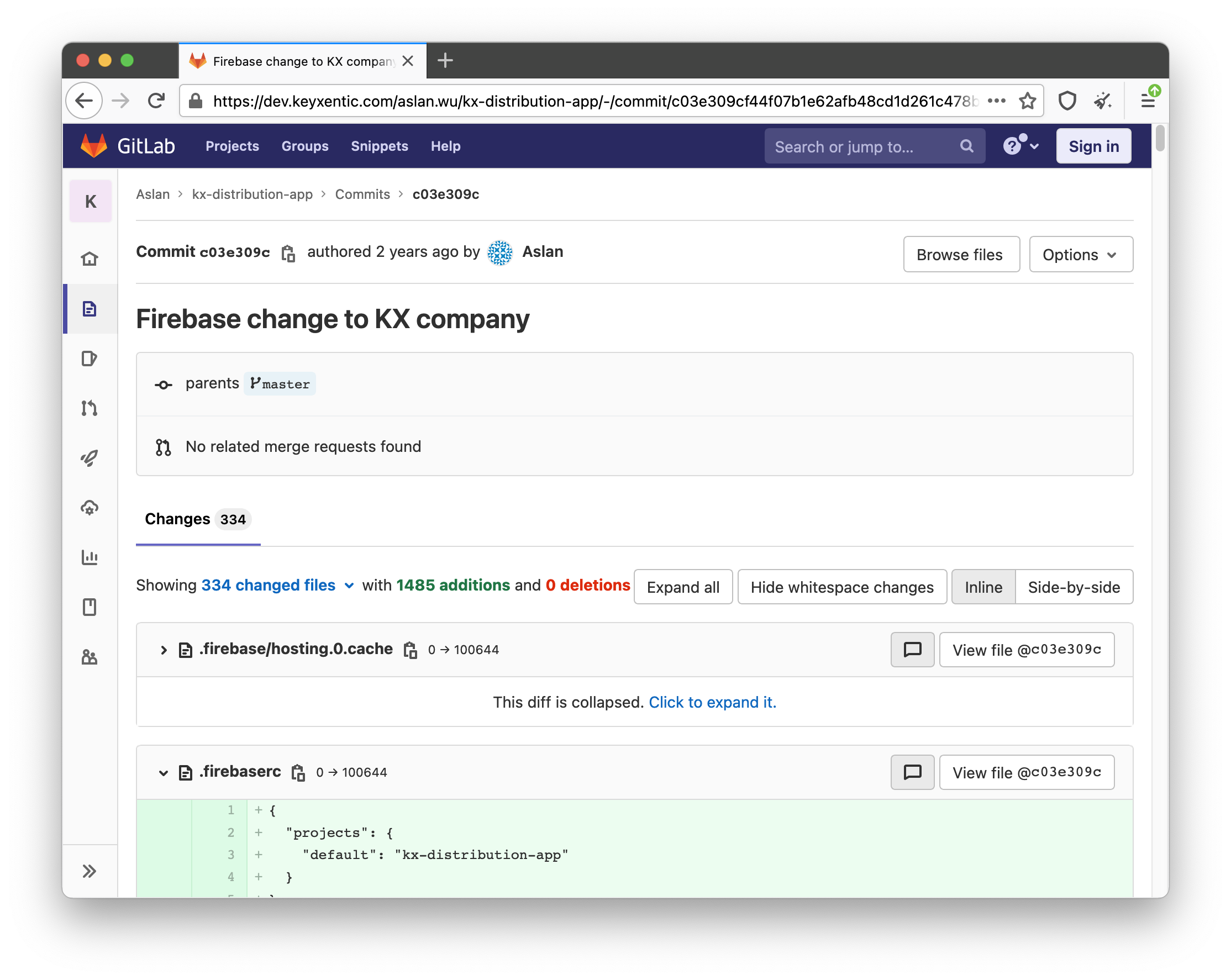Click the K project avatar
1231x980 pixels.
point(91,201)
